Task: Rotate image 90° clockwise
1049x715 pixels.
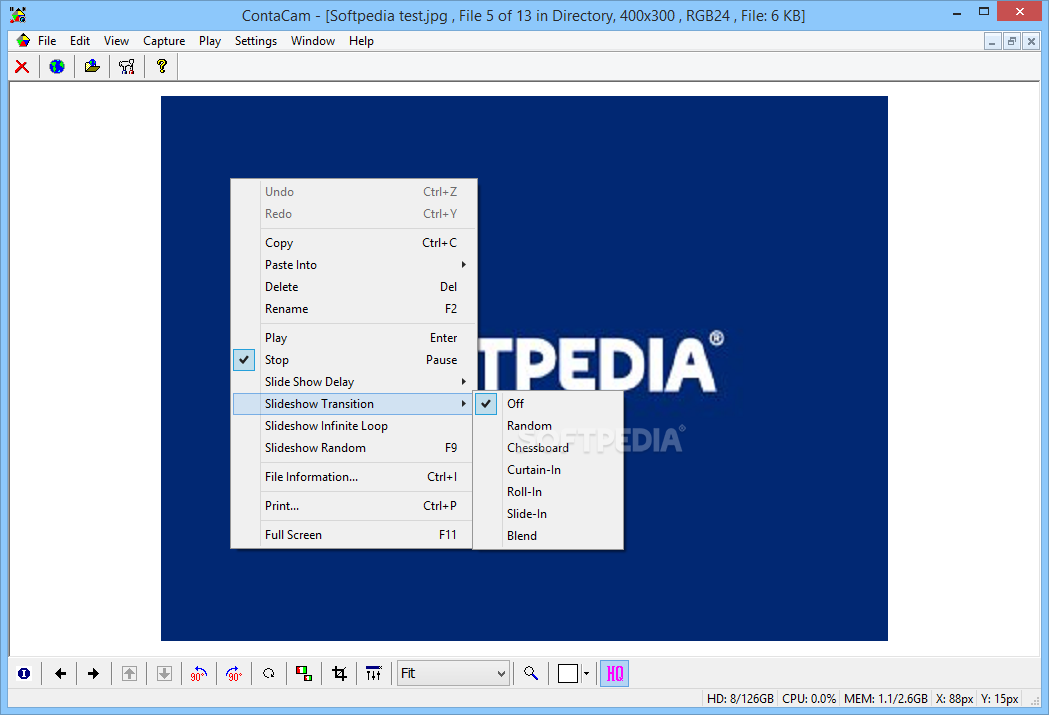Action: (233, 674)
